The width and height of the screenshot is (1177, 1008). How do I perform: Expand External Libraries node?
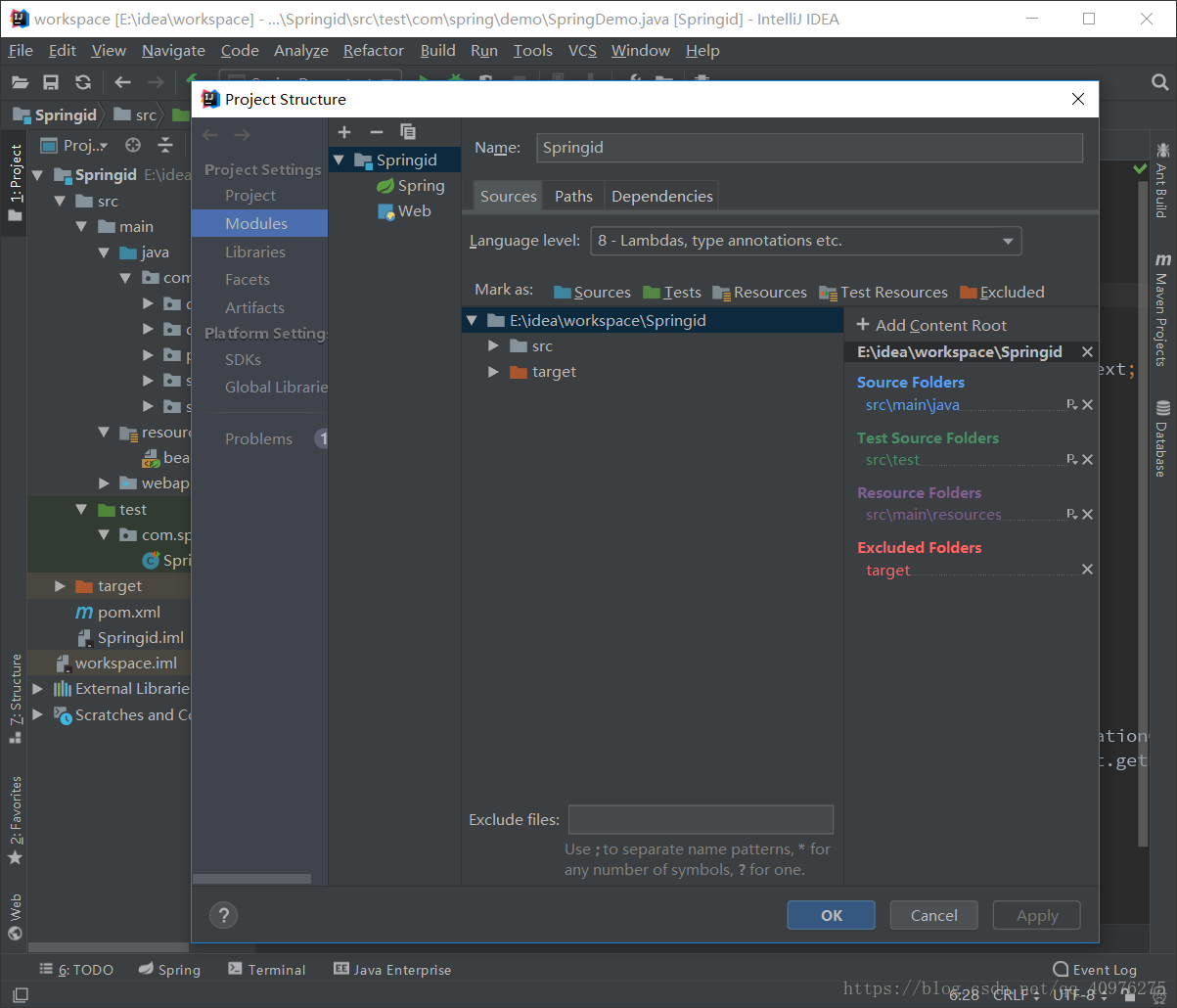[37, 688]
